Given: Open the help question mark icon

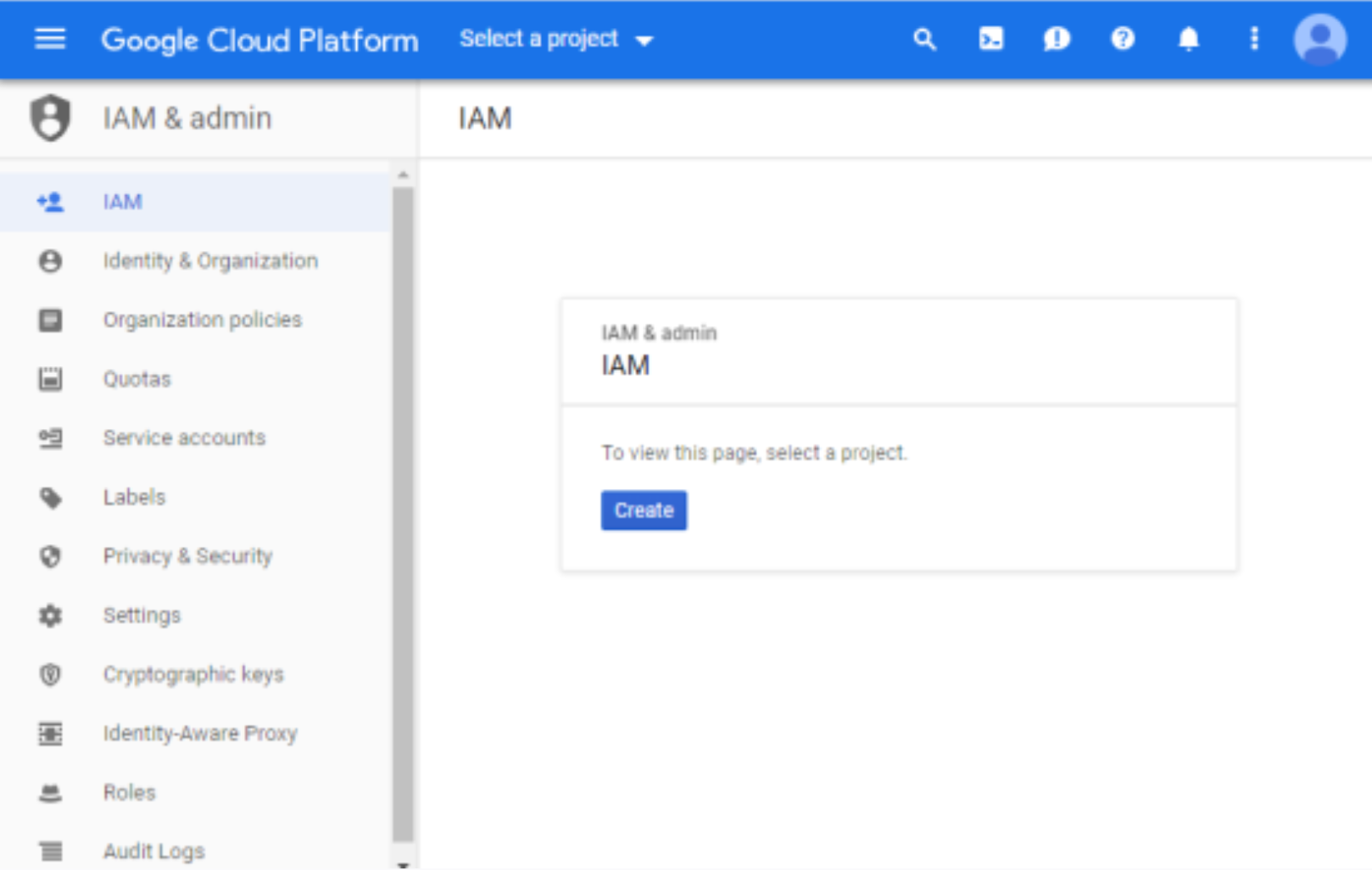Looking at the screenshot, I should [1123, 39].
